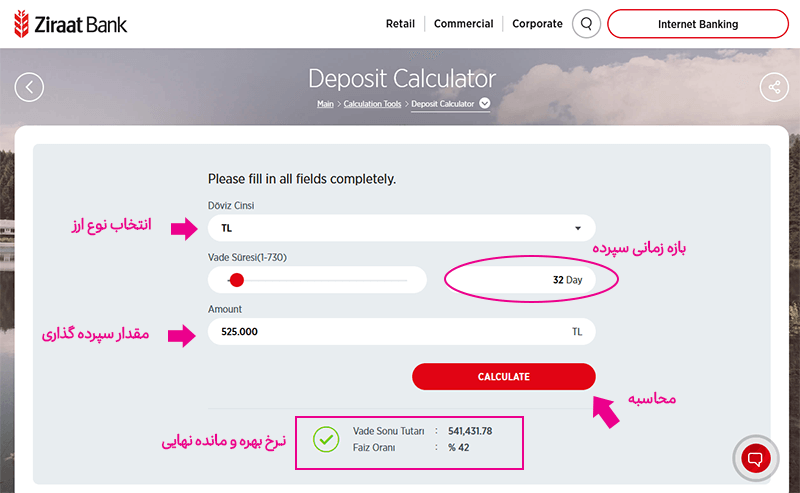Click the Vade Süresi slider handle
Viewport: 800px width, 493px height.
236,280
